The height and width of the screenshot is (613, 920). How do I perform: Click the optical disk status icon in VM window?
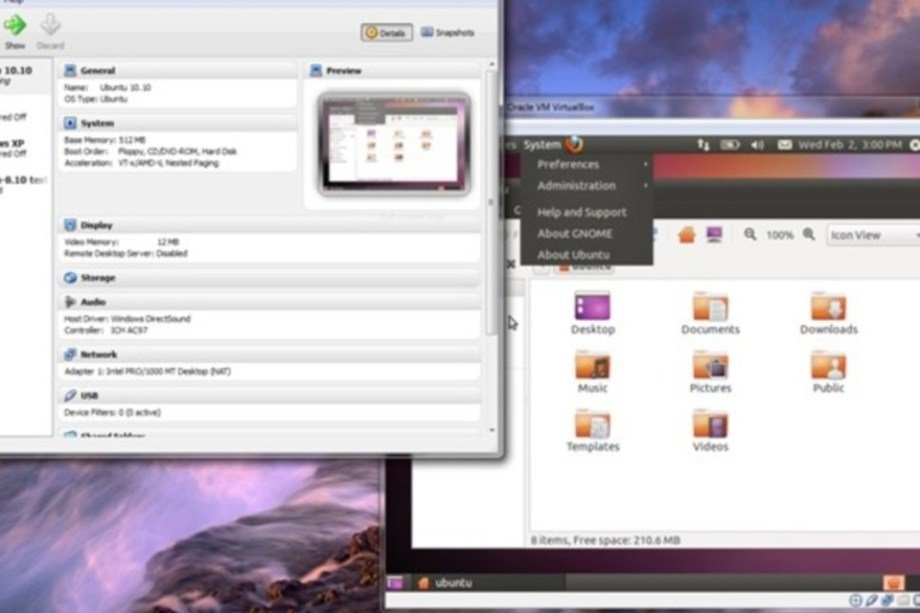855,600
